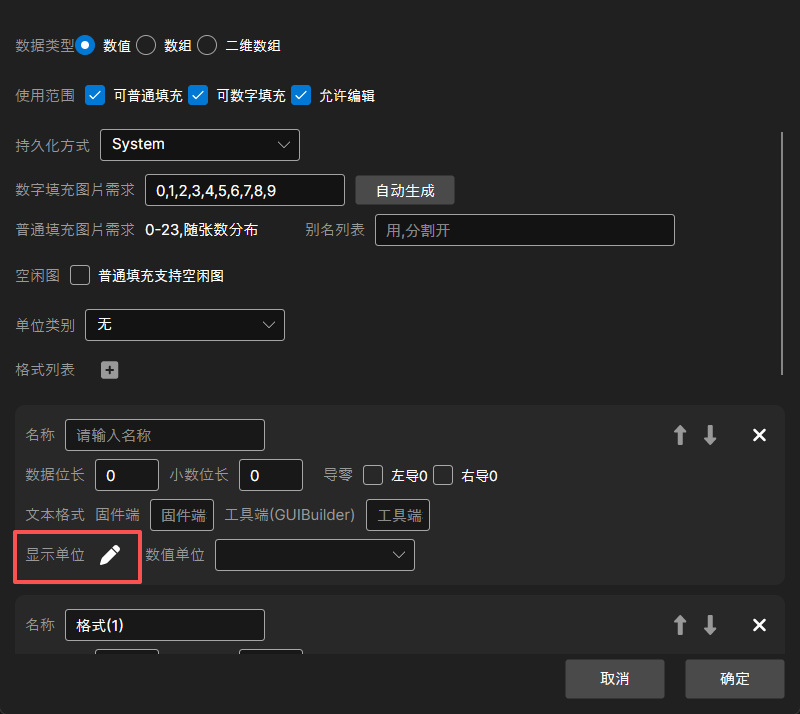800x714 pixels.
Task: Uncheck the 可普通填充 checkbox
Action: (x=95, y=96)
